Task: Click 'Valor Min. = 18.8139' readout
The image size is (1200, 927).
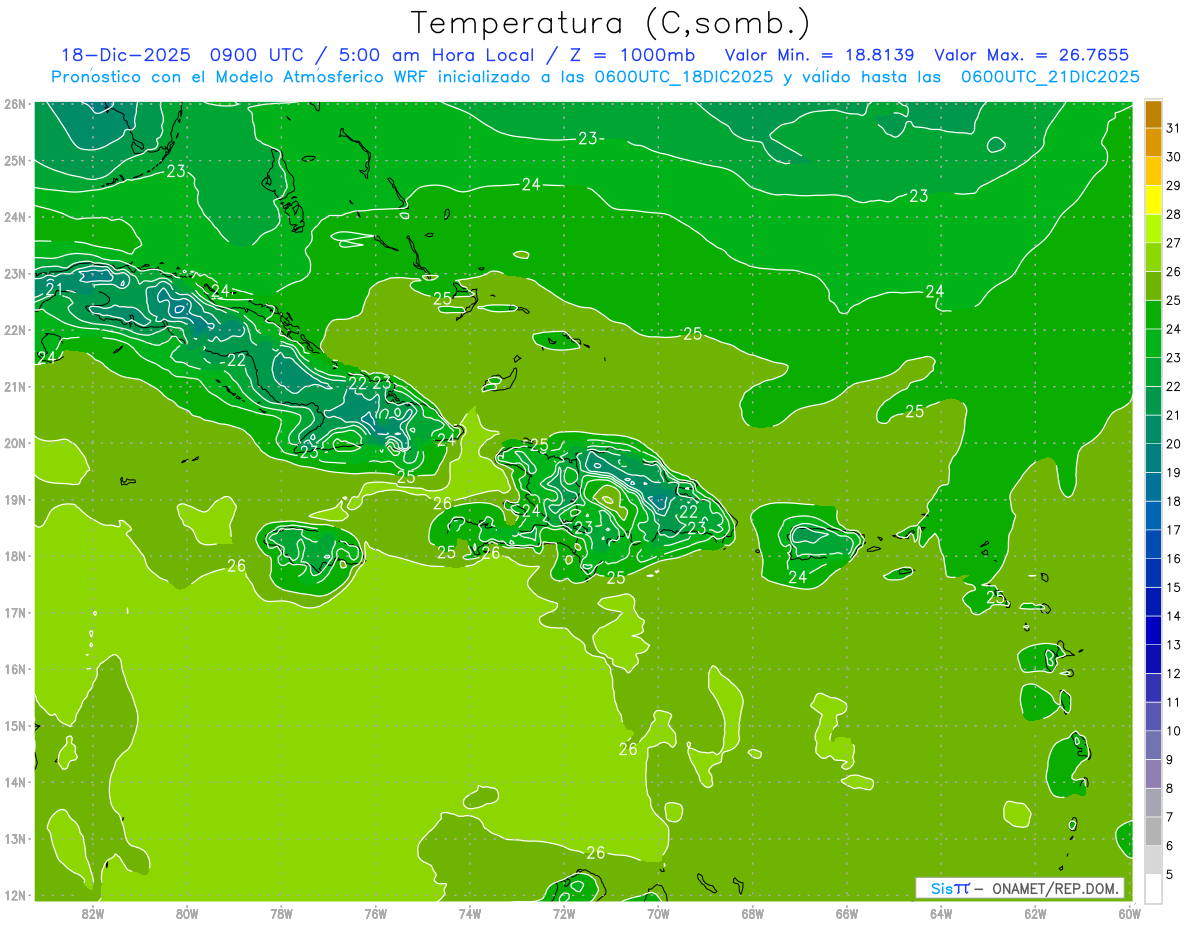Action: click(819, 55)
